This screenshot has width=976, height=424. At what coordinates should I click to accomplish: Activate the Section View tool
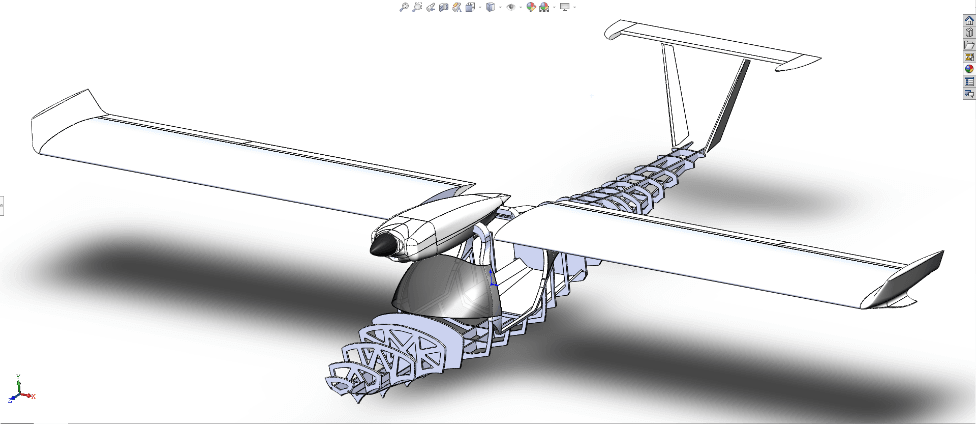tap(444, 7)
